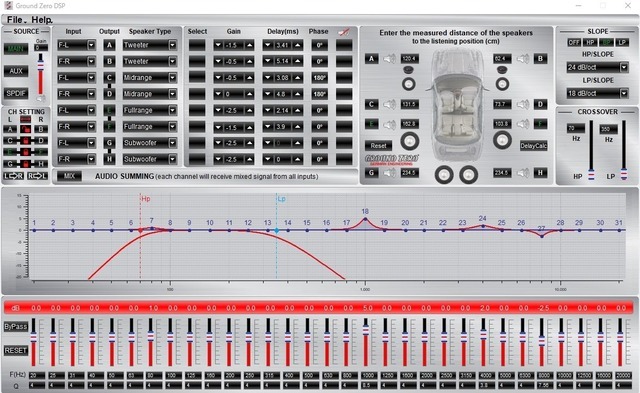Click the speaker icon beside channel H
The width and height of the screenshot is (640, 393).
point(523,173)
